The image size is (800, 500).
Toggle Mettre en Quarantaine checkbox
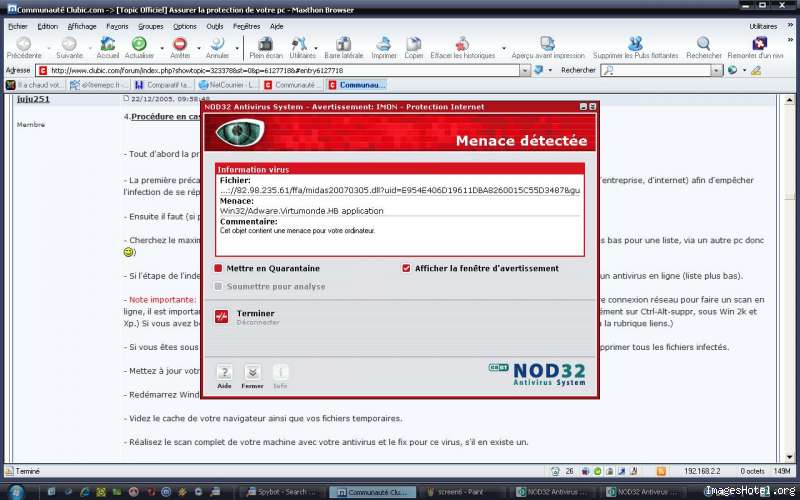218,268
